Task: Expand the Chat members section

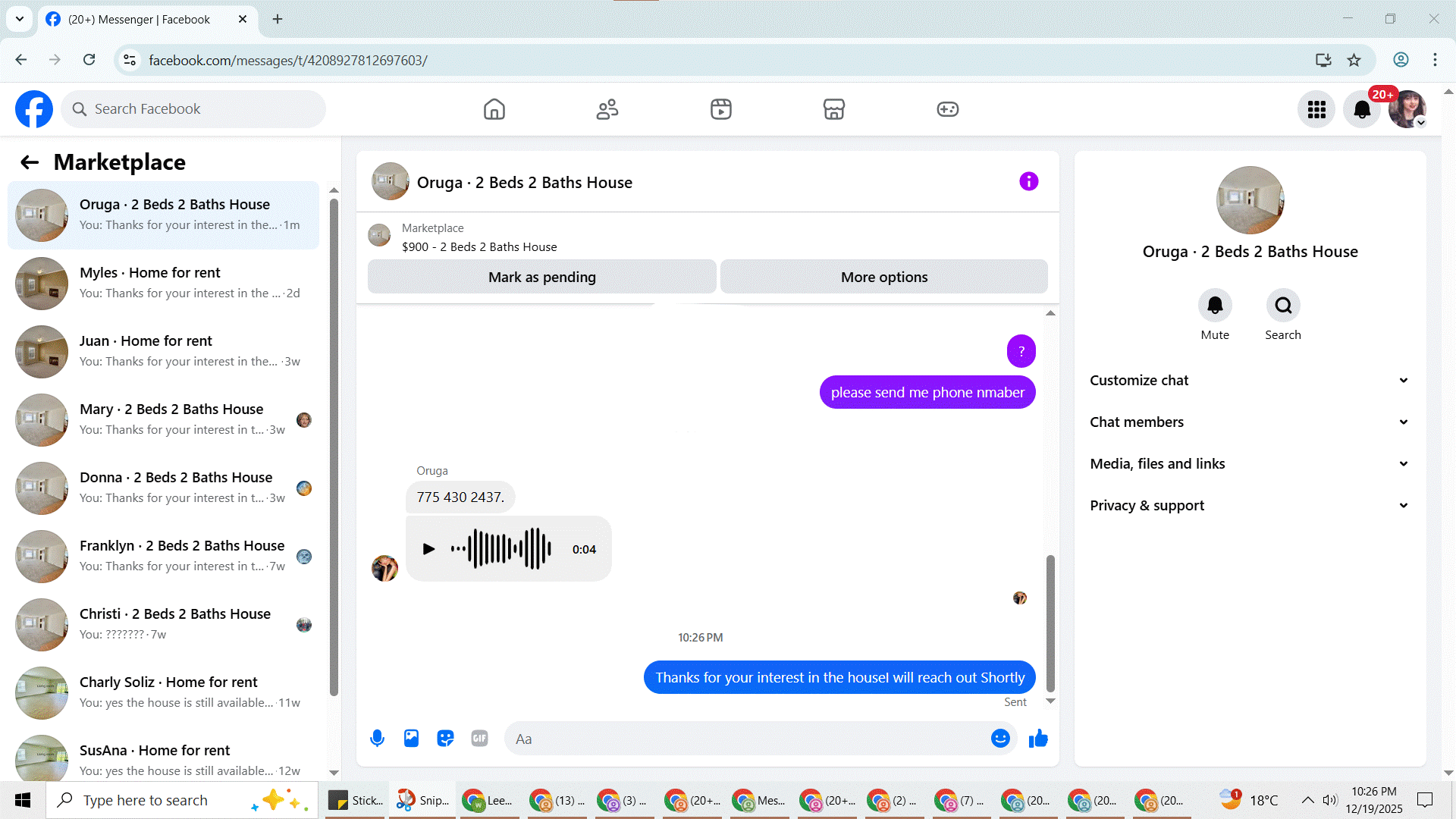Action: point(1250,422)
